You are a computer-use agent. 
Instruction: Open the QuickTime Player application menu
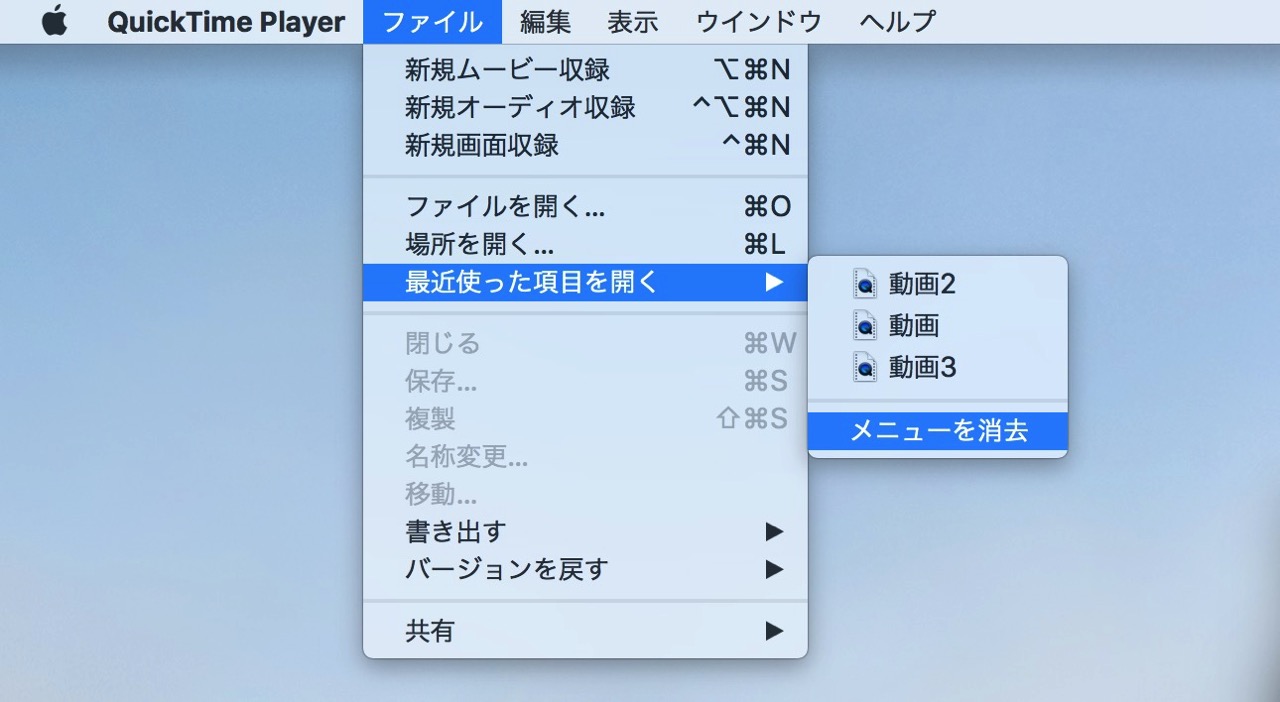[226, 21]
